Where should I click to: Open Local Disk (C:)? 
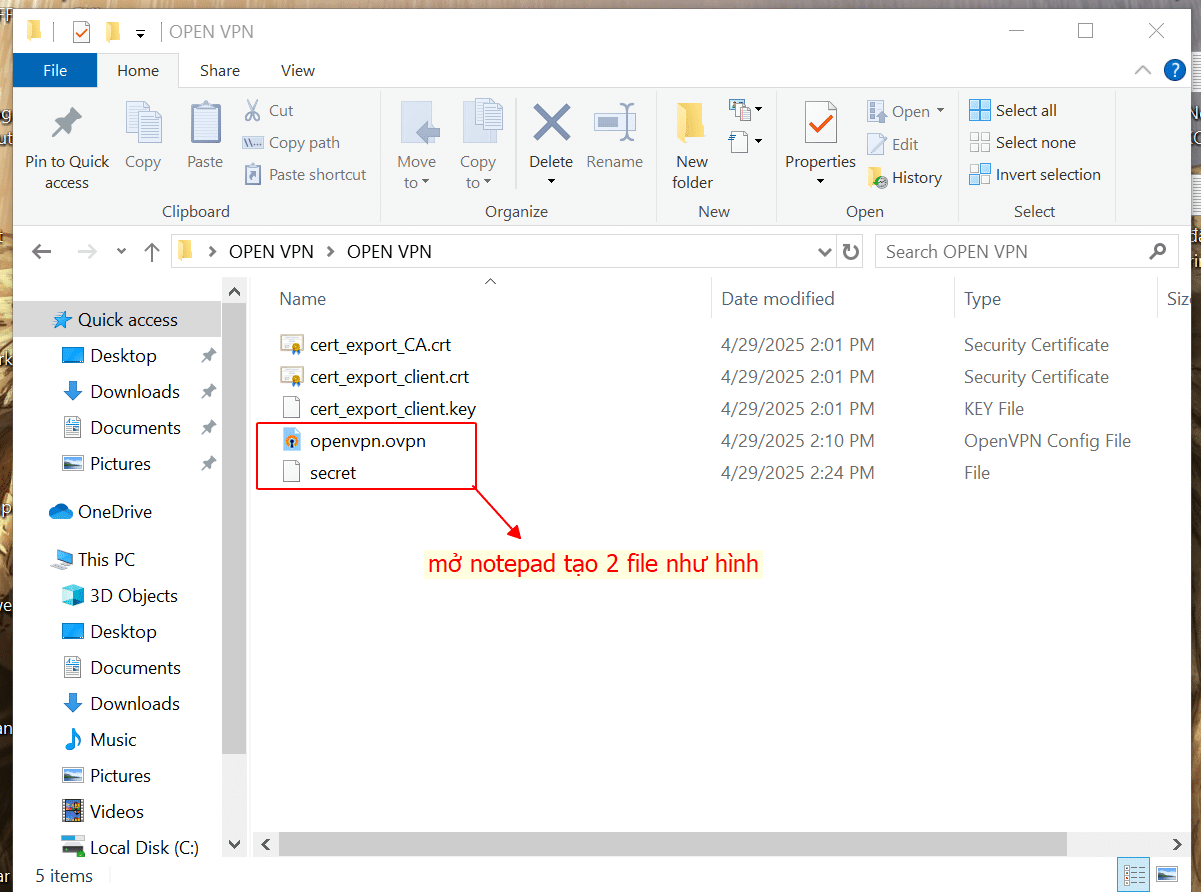[144, 848]
